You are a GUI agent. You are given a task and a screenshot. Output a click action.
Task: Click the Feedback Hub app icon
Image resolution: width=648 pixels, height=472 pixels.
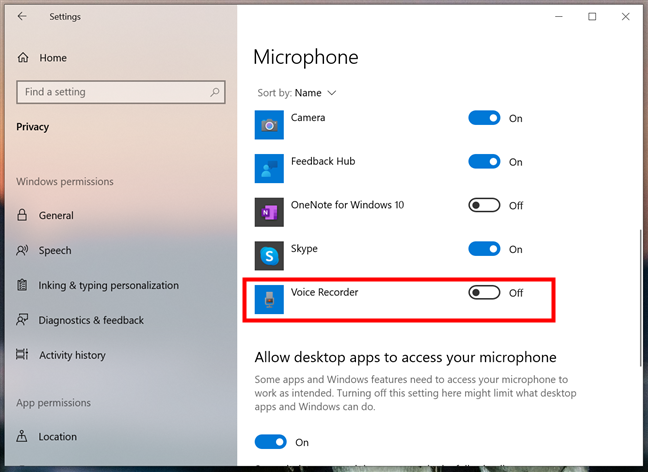(269, 168)
